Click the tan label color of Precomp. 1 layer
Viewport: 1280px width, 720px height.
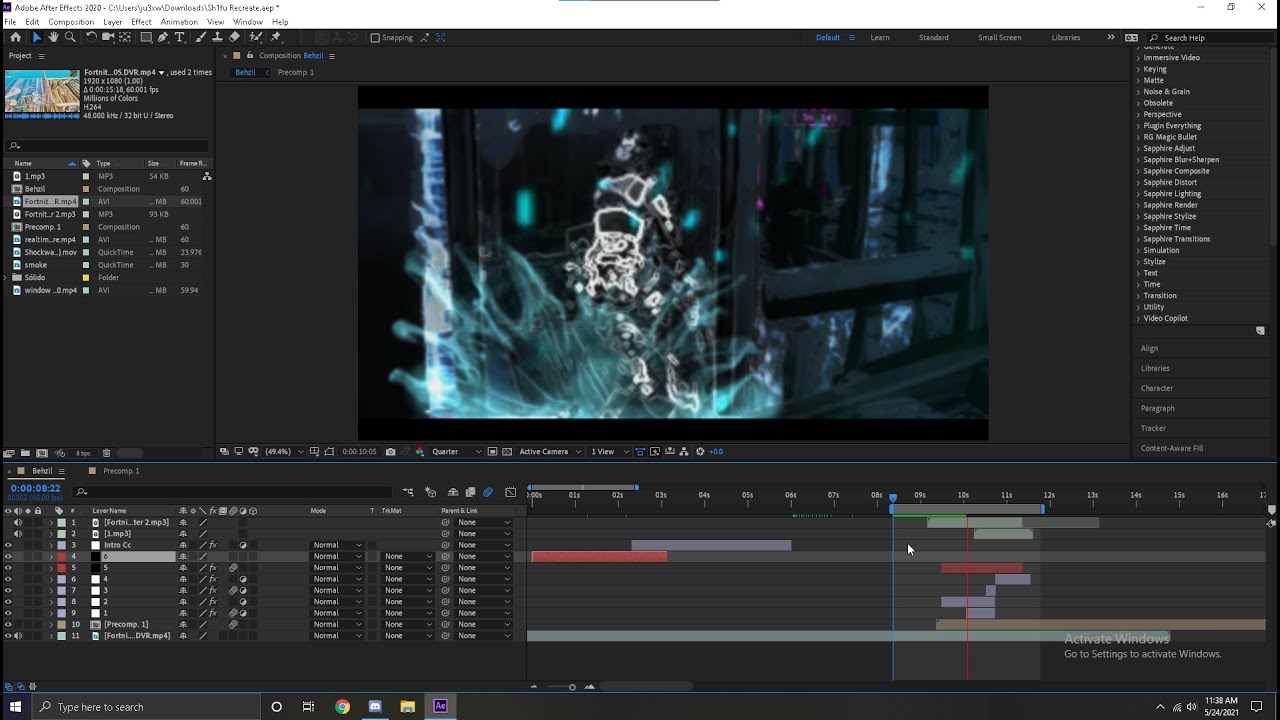(62, 624)
